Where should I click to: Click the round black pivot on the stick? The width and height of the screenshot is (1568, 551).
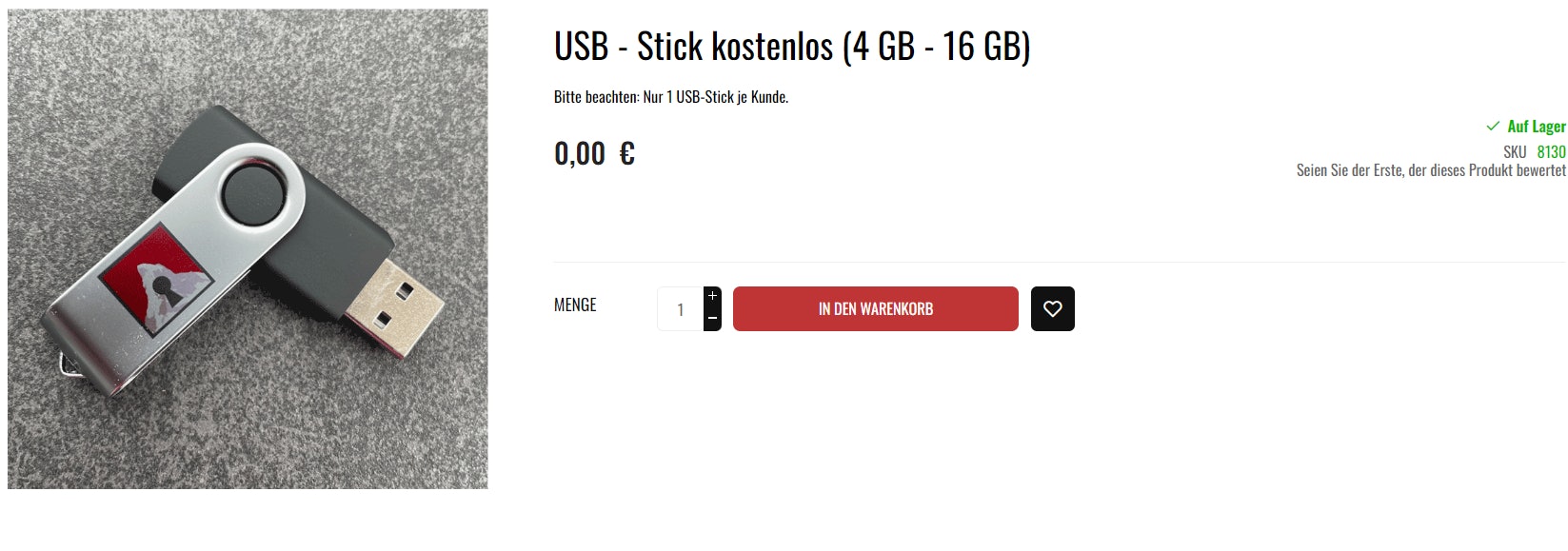253,195
